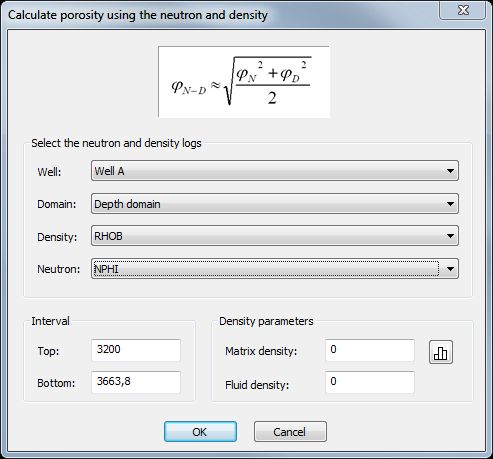Open the Domain dropdown set to Depth domain

point(275,204)
